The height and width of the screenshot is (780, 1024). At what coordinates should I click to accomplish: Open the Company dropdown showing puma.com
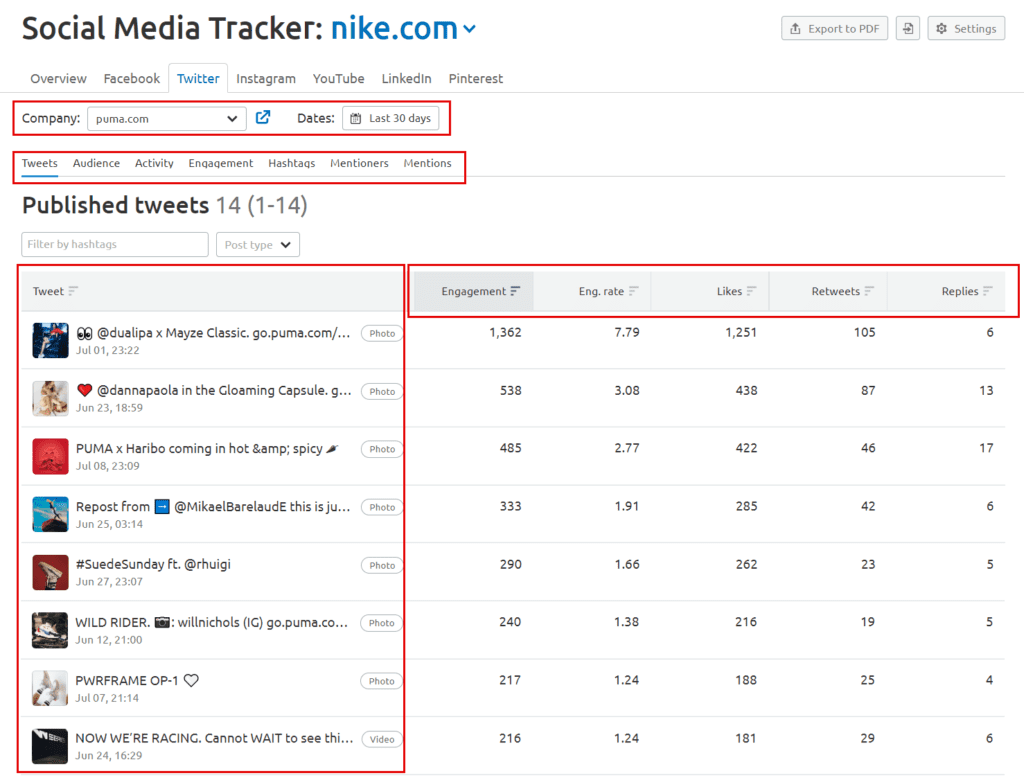[x=167, y=119]
